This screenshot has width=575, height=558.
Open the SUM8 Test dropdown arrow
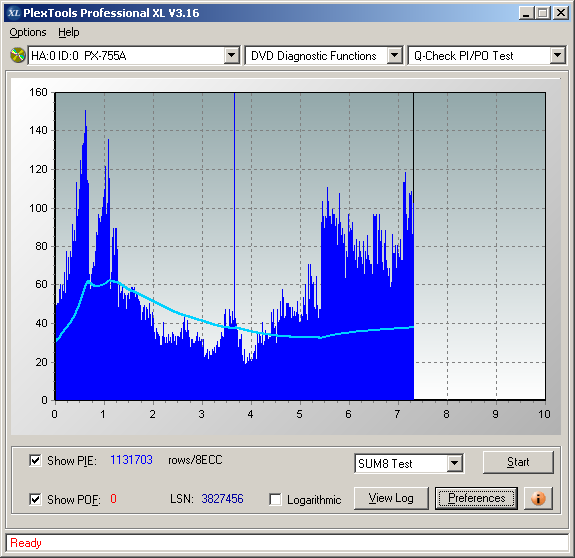[x=454, y=463]
